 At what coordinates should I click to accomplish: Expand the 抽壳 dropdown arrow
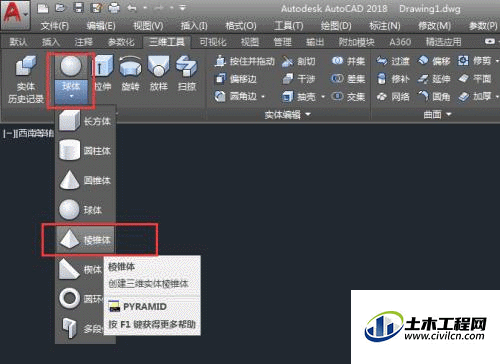(x=323, y=97)
